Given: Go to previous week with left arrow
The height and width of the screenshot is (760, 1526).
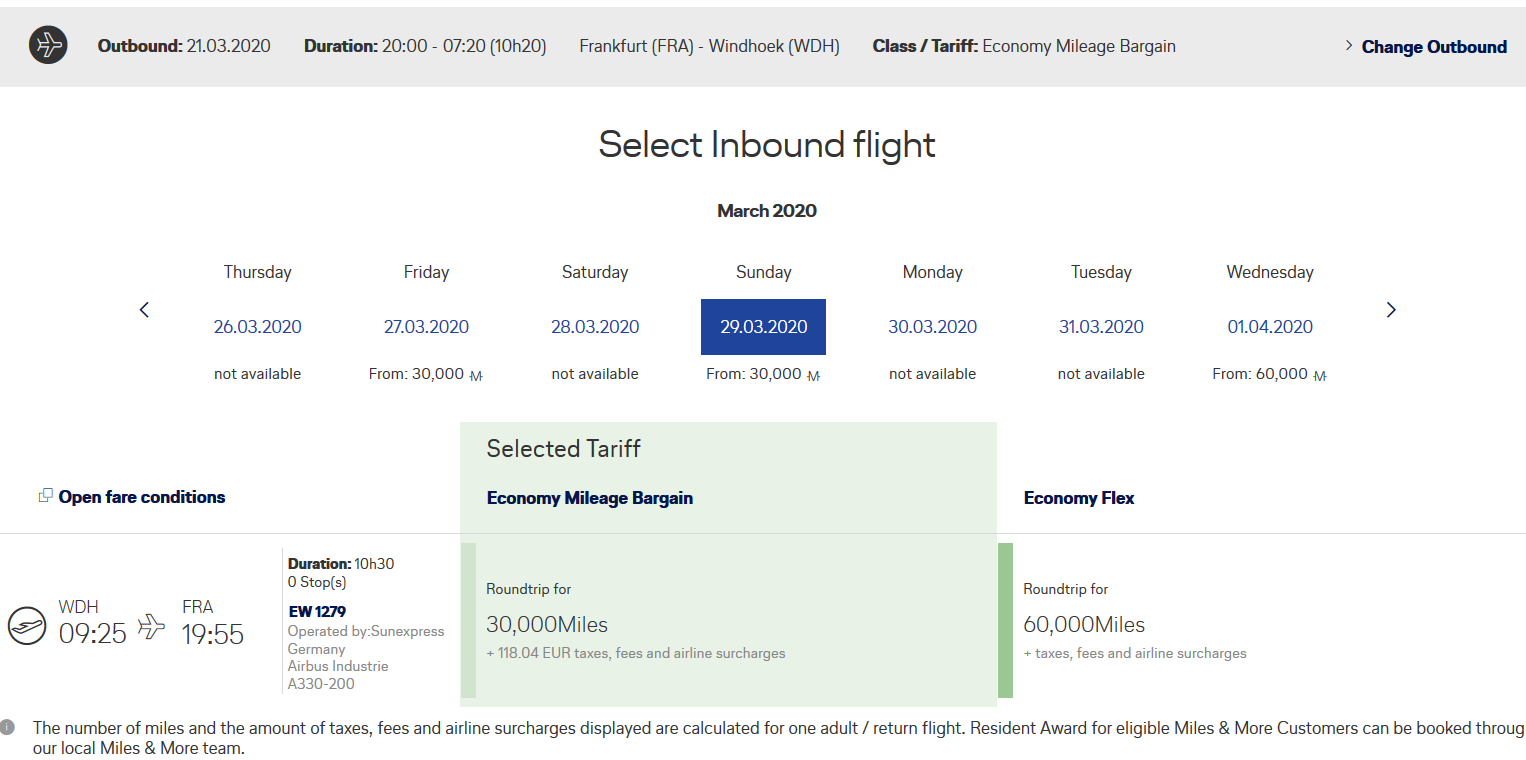Looking at the screenshot, I should pos(144,310).
